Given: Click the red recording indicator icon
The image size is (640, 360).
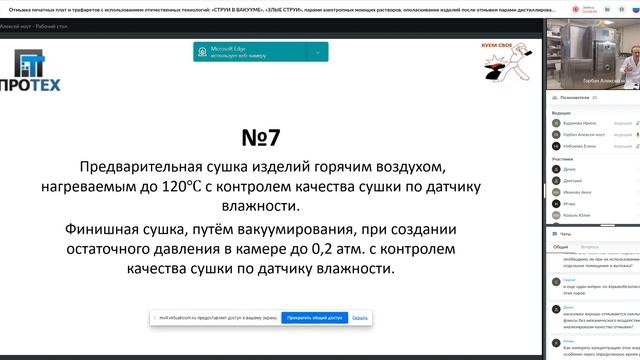Looking at the screenshot, I should click(x=576, y=9).
